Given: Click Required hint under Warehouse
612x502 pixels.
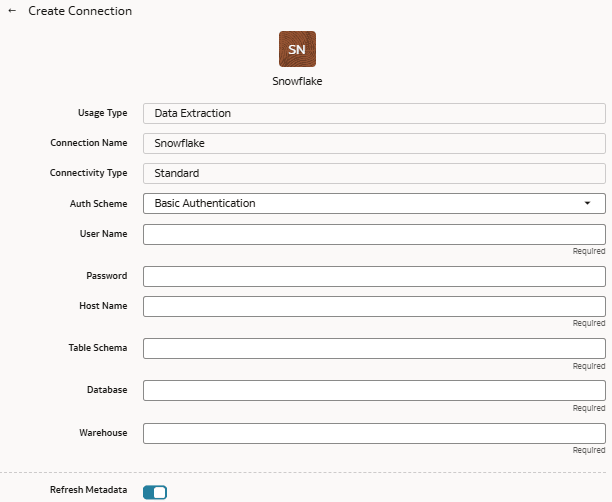Looking at the screenshot, I should [589, 450].
